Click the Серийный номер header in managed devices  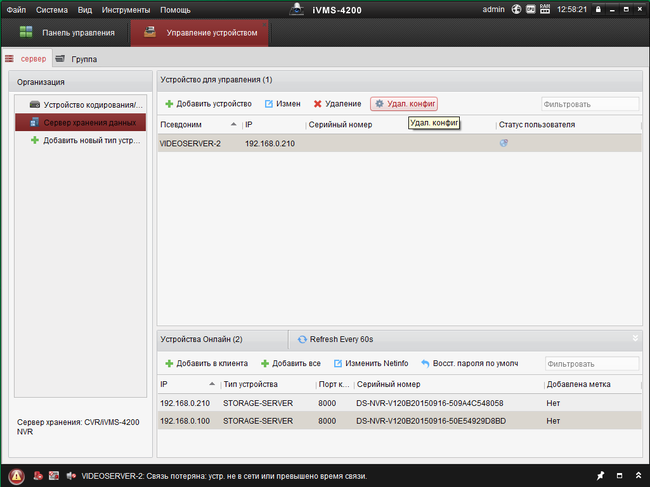pyautogui.click(x=340, y=125)
